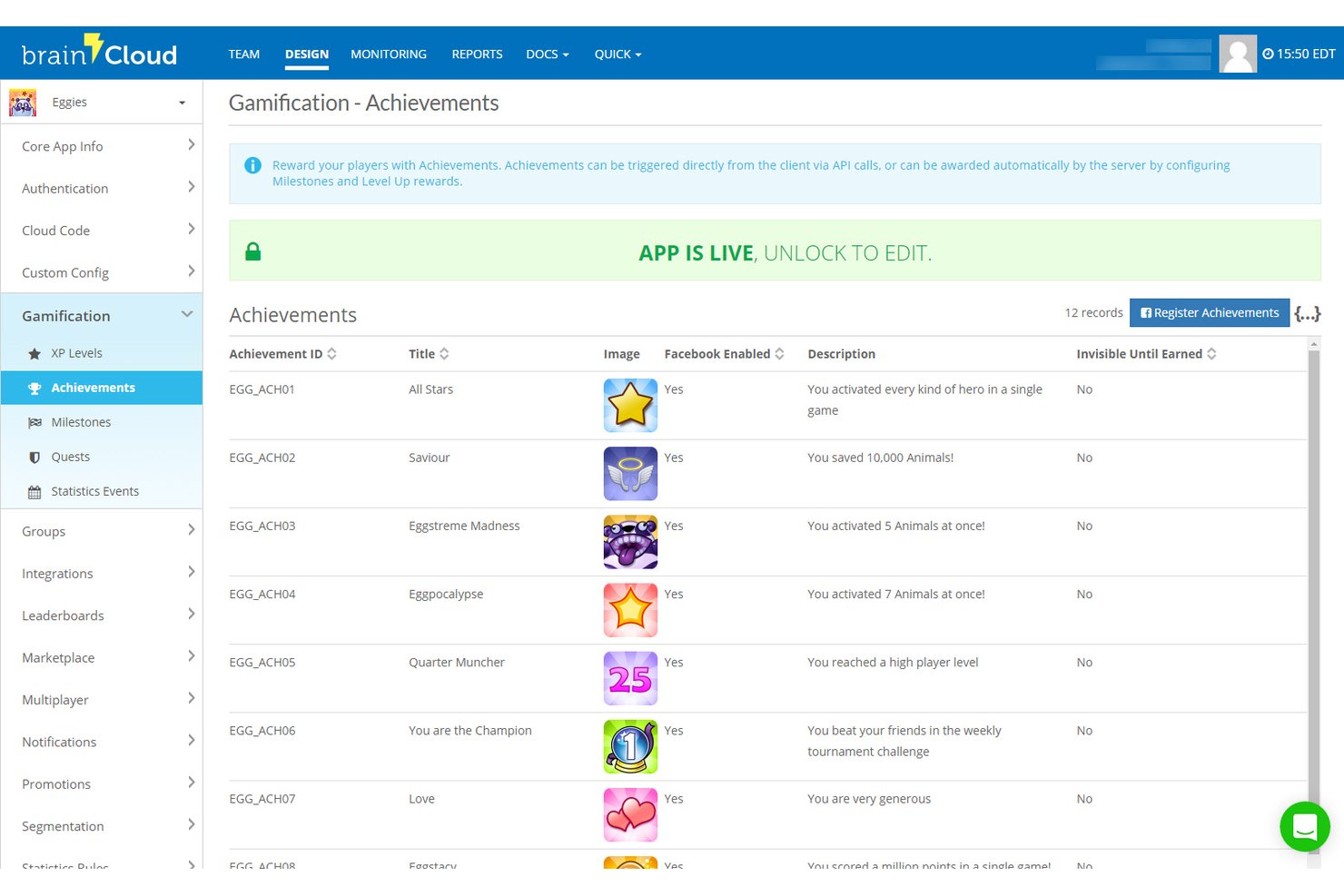Screen dimensions: 1344x896
Task: Click the You are the Champion medal image
Action: [630, 746]
